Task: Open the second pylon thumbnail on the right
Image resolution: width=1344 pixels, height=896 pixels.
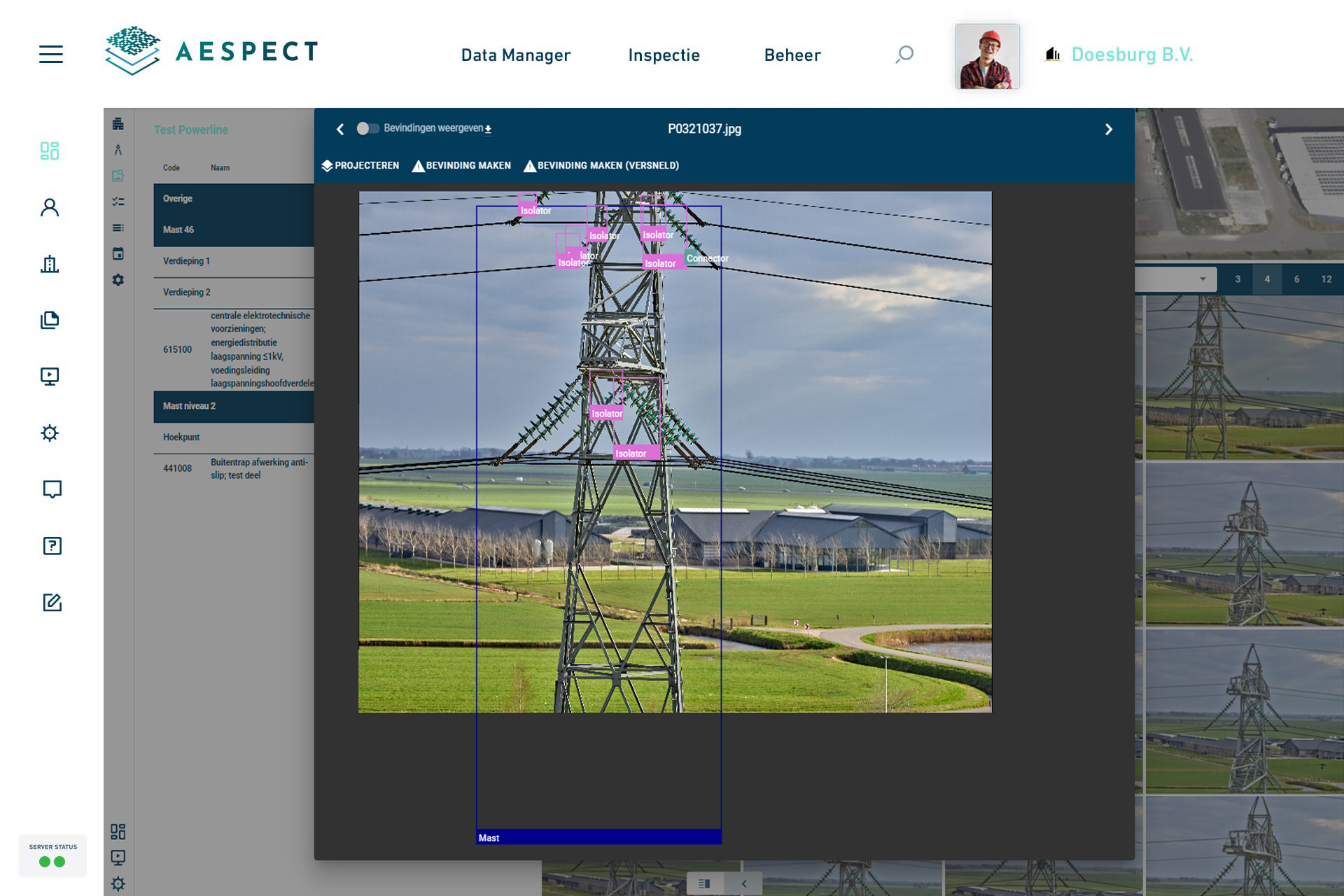Action: (1244, 544)
